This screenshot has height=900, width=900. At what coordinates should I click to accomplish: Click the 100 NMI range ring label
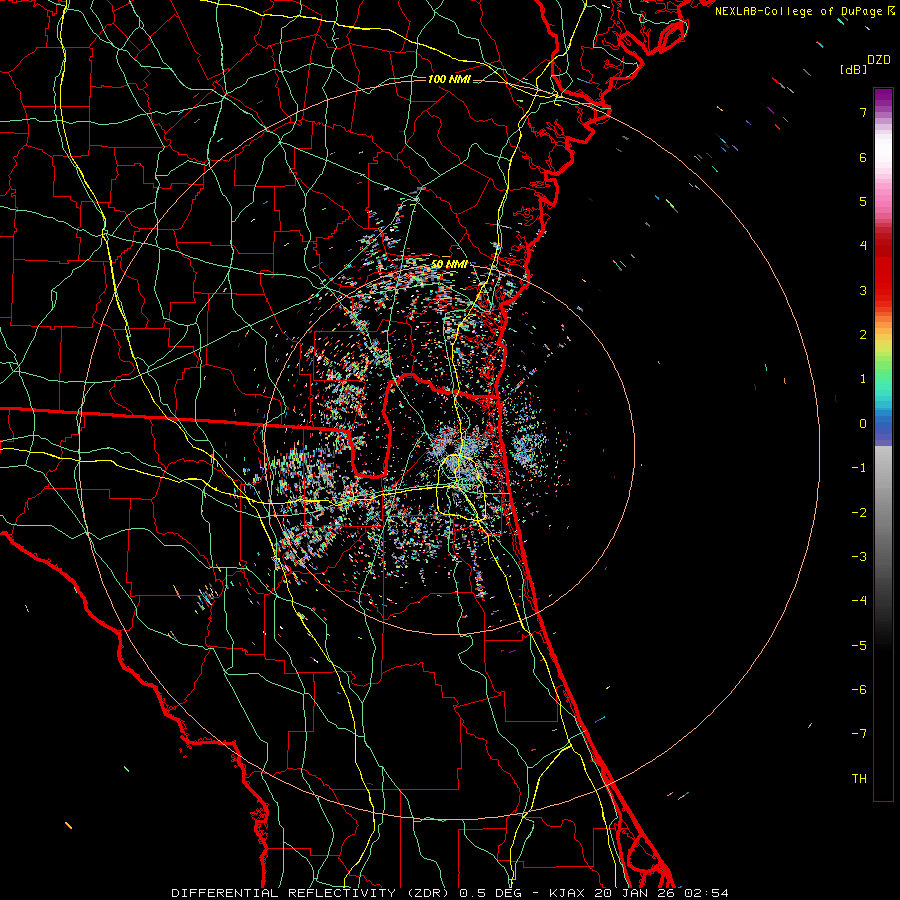[x=449, y=79]
